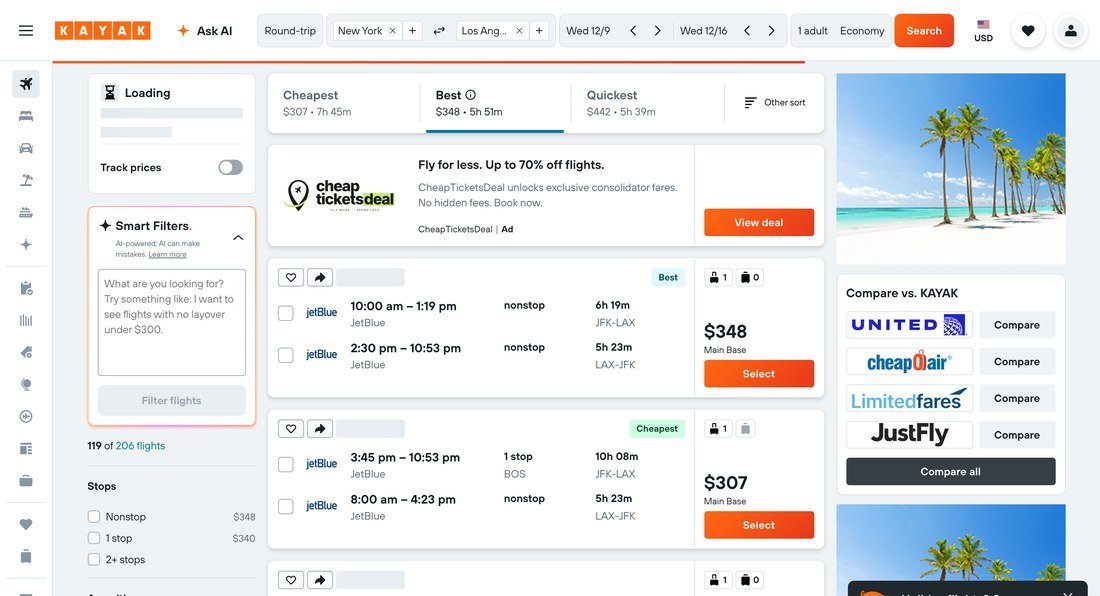
Task: Select the $348 Main Base fare
Action: [x=759, y=374]
